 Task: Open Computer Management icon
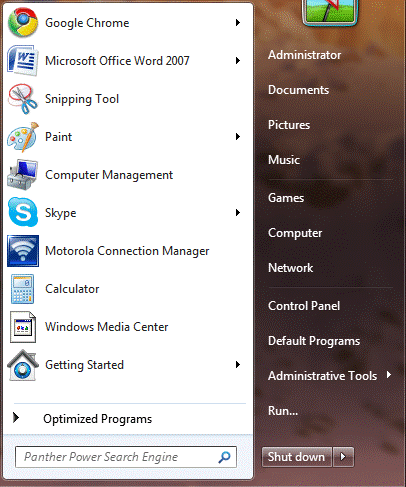(x=23, y=175)
